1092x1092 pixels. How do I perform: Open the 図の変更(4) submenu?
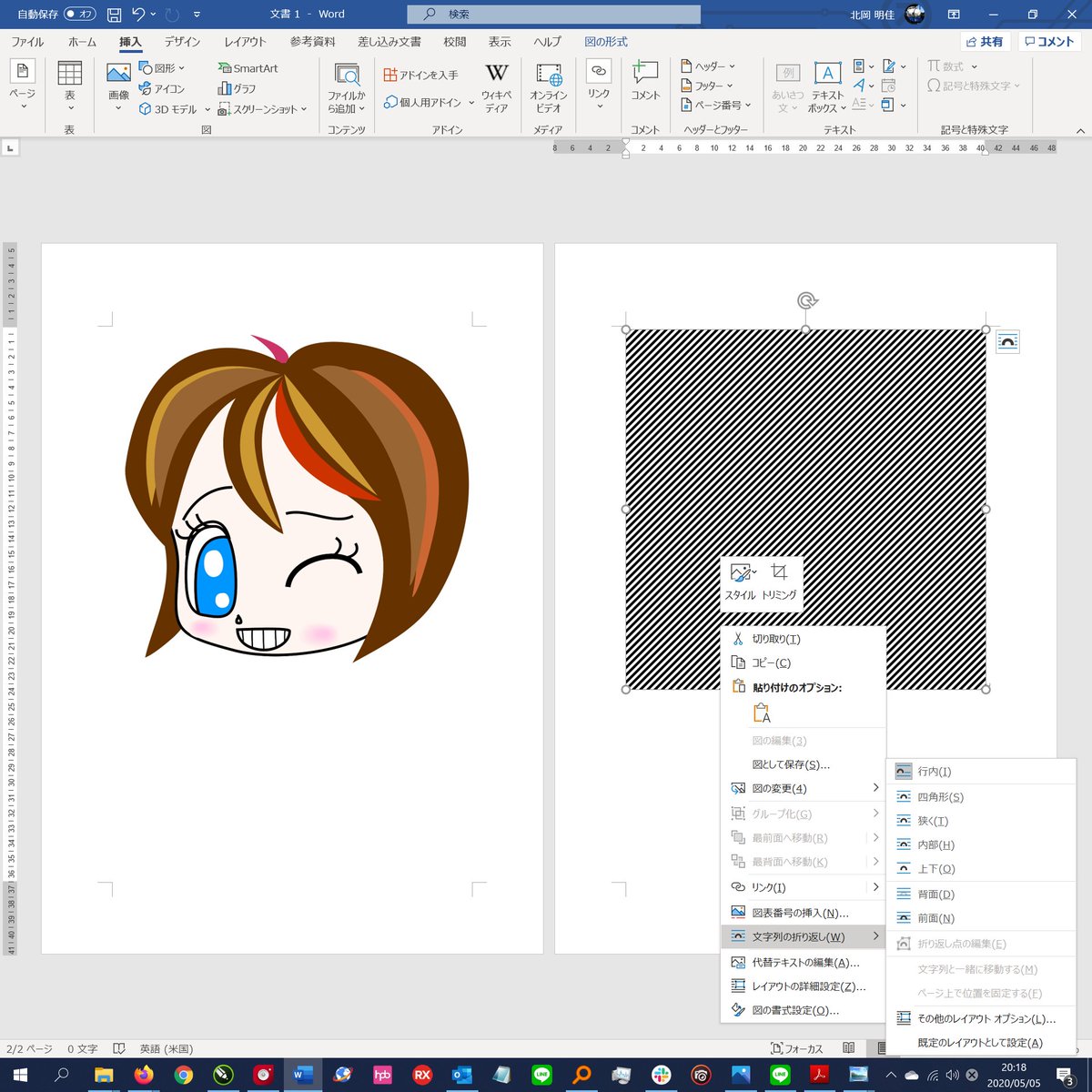[804, 788]
